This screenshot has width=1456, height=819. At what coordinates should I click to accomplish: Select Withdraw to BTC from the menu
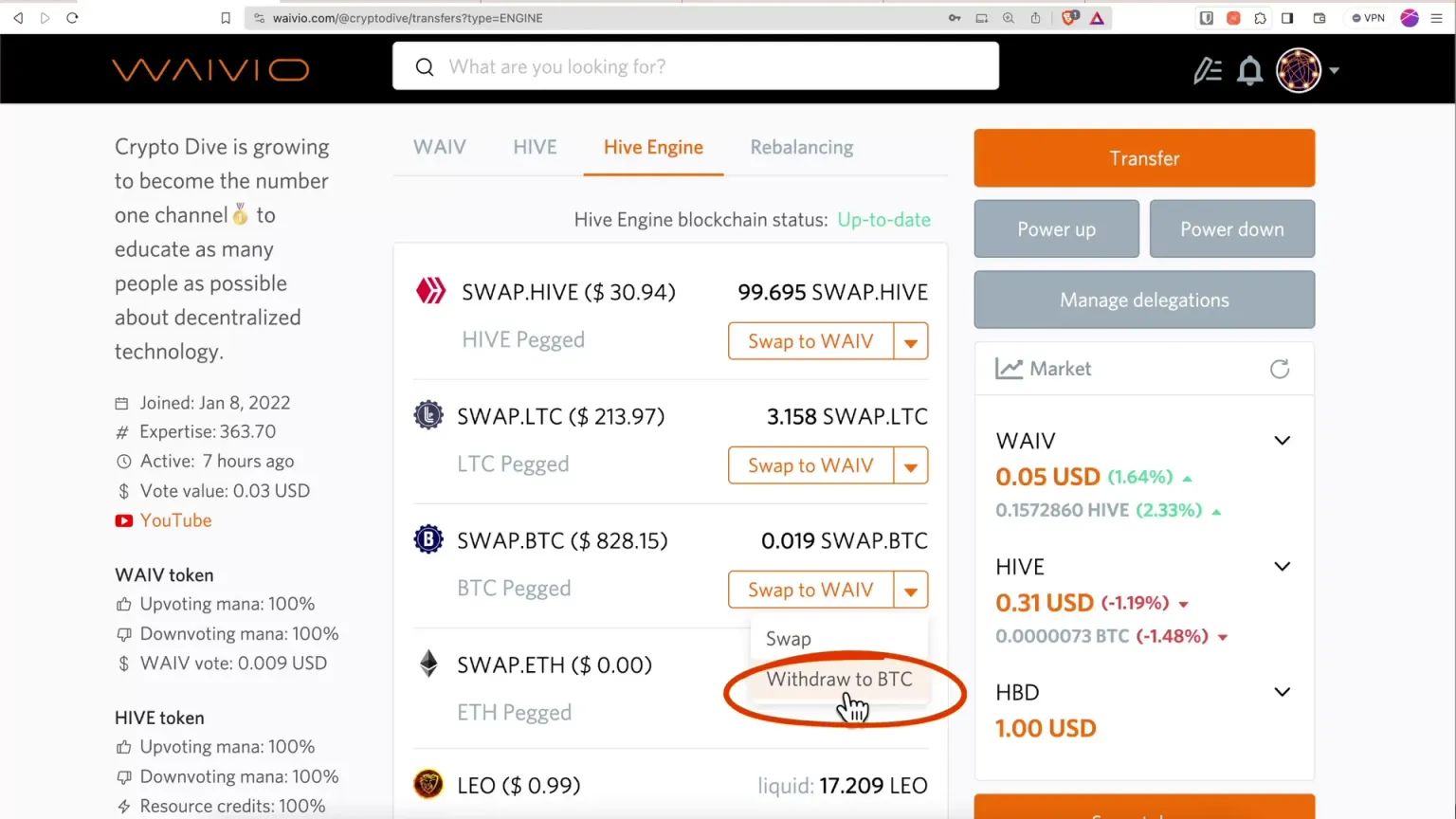[838, 679]
